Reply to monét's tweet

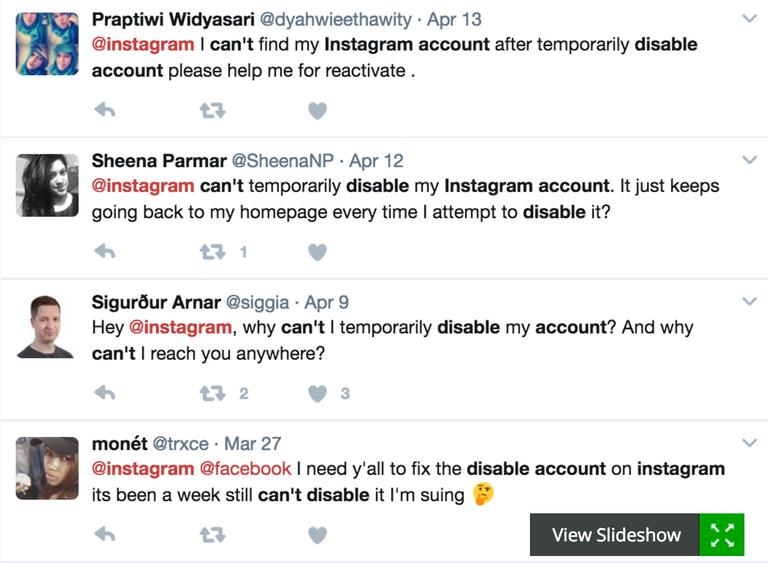[105, 534]
